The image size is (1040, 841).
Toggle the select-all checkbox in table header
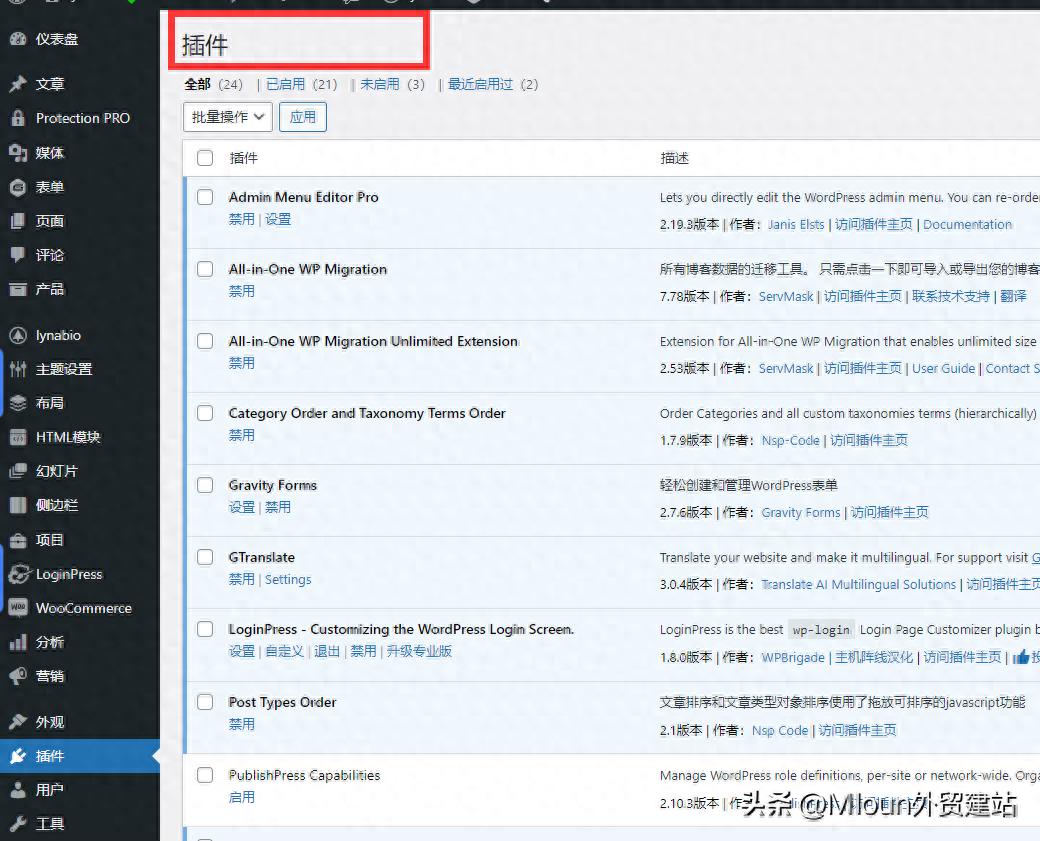pos(205,158)
